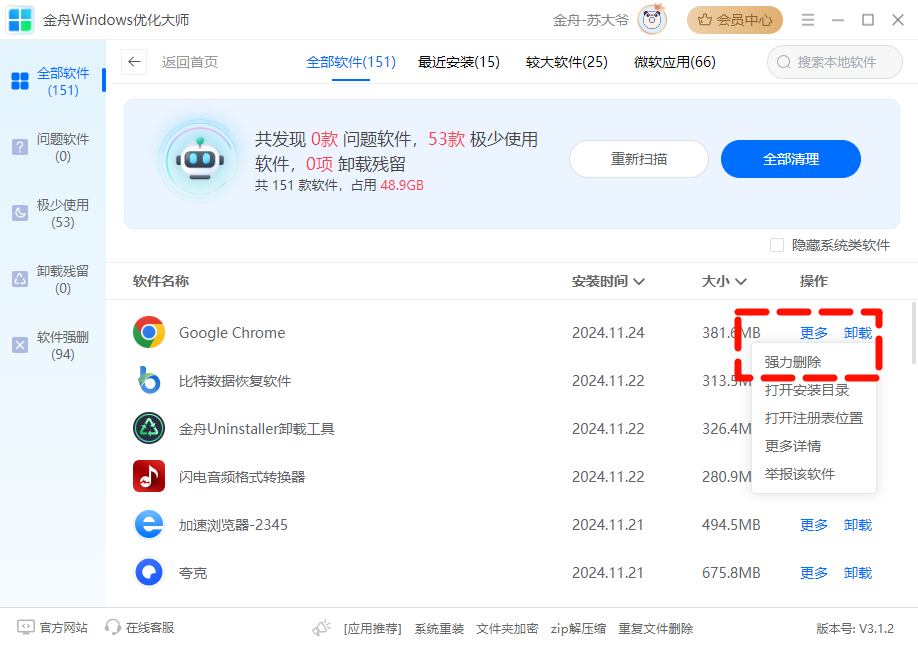Image resolution: width=918 pixels, height=647 pixels.
Task: Click 卸载 for 加速浏览器-2345
Action: click(858, 525)
